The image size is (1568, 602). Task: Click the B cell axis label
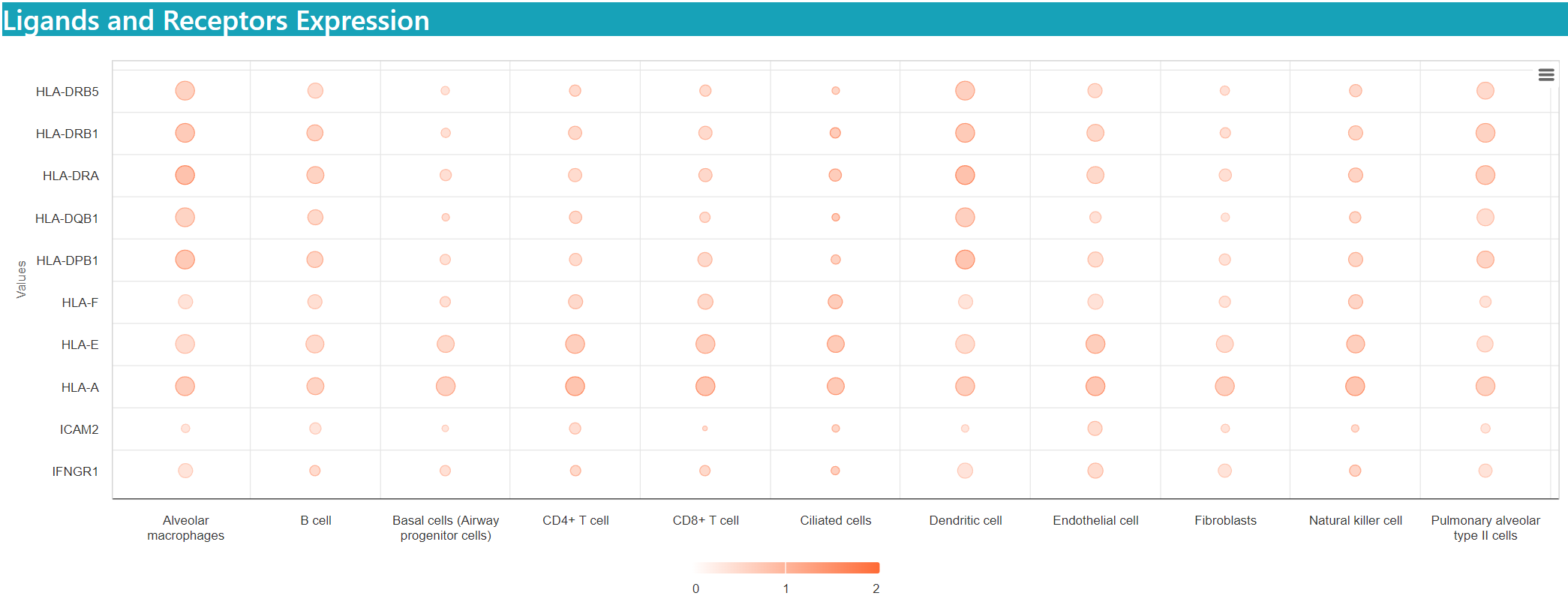pos(316,520)
